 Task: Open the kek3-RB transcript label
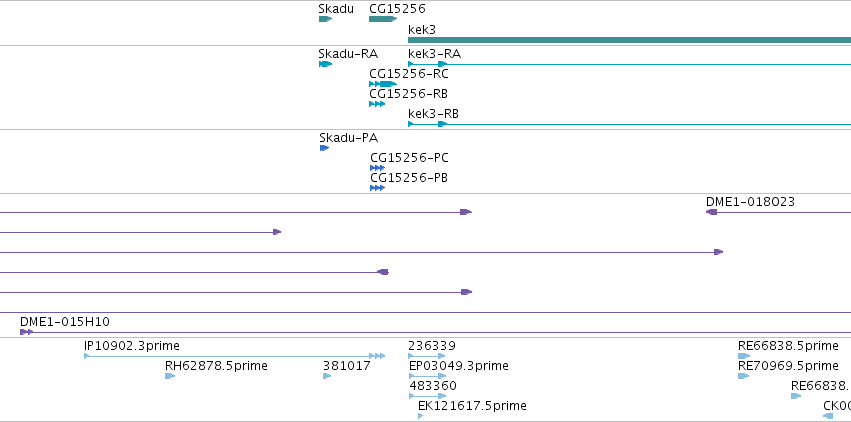[433, 113]
